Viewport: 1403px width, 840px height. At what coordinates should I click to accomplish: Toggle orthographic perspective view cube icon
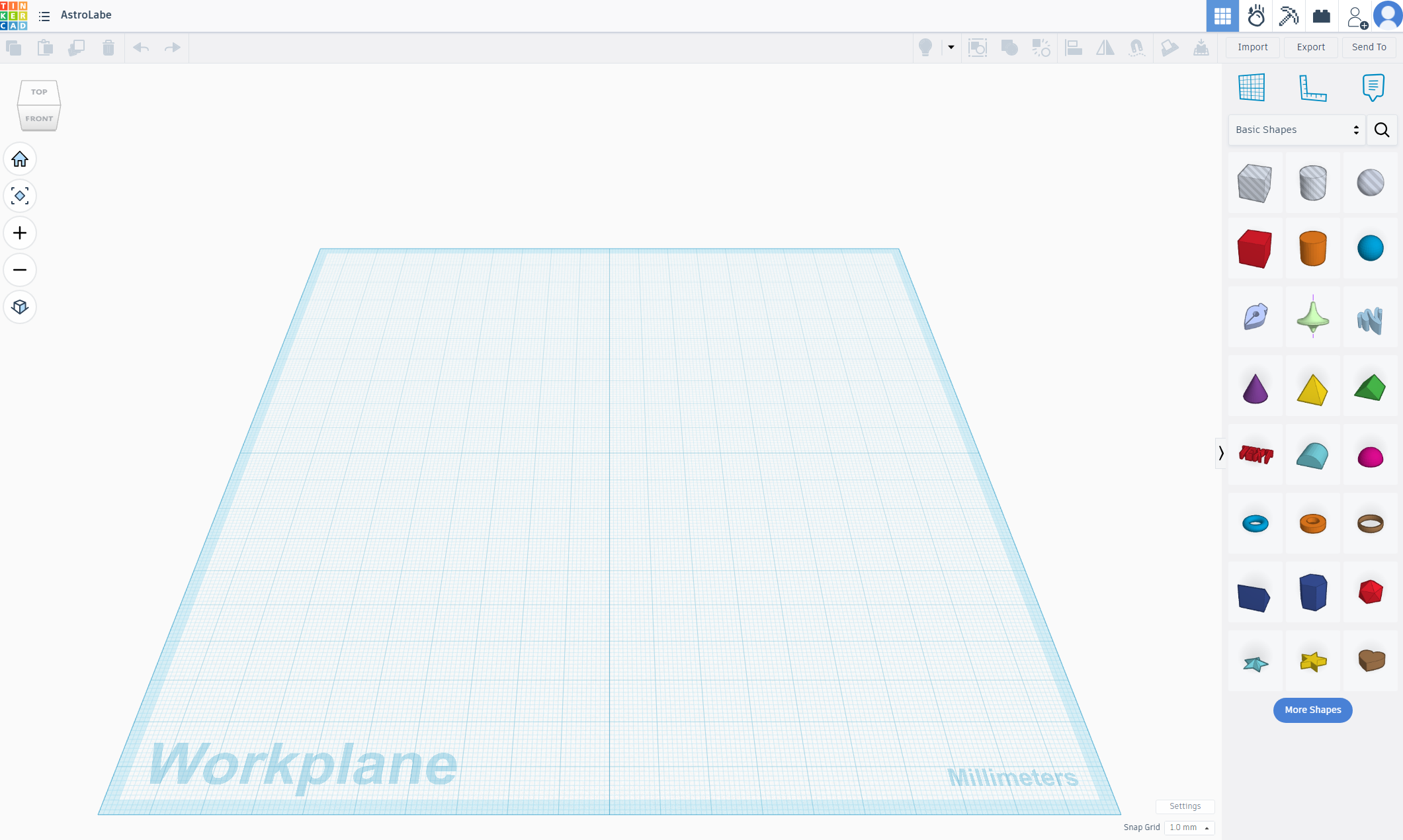tap(20, 307)
